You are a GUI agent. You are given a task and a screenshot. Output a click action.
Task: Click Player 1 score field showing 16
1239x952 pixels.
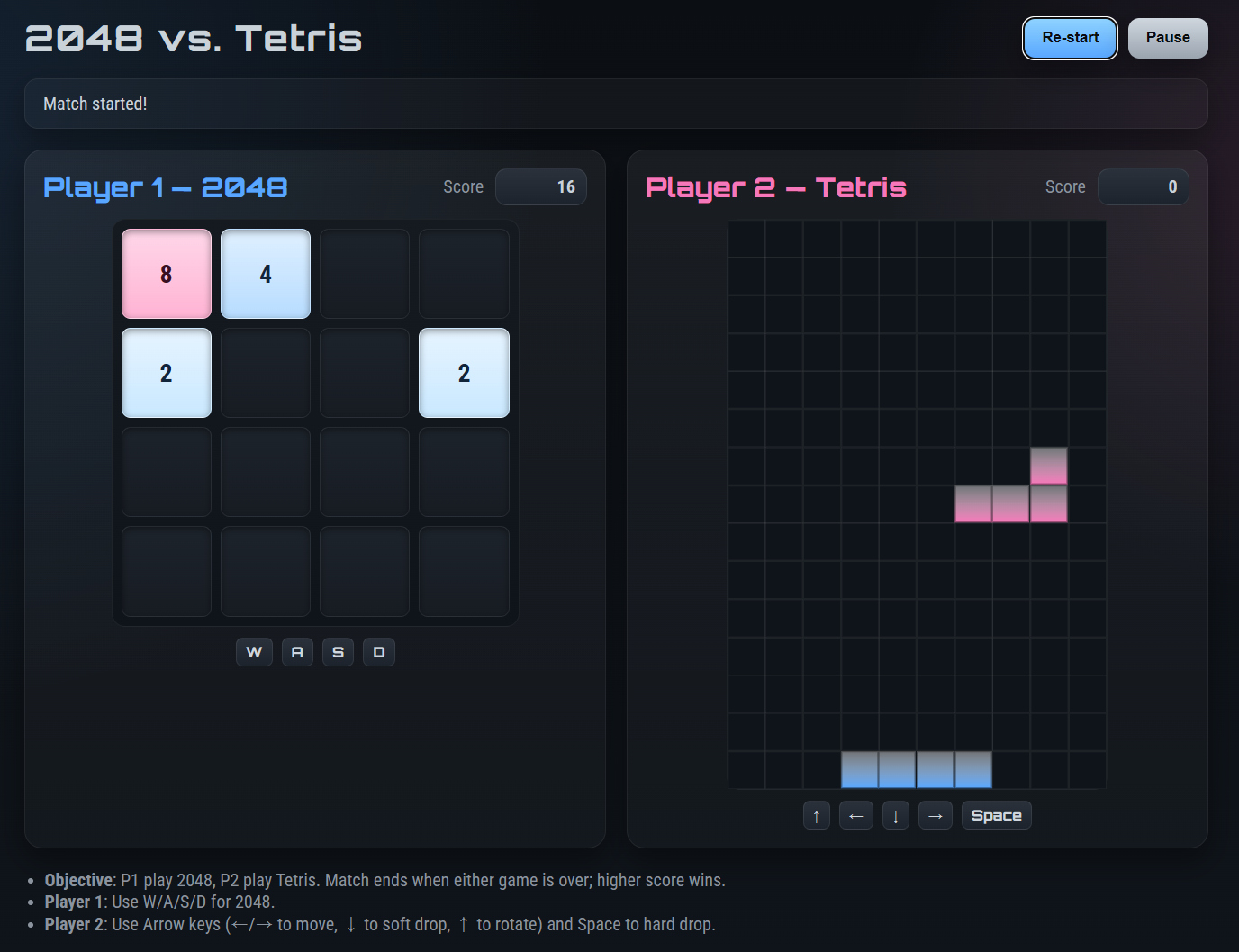540,186
